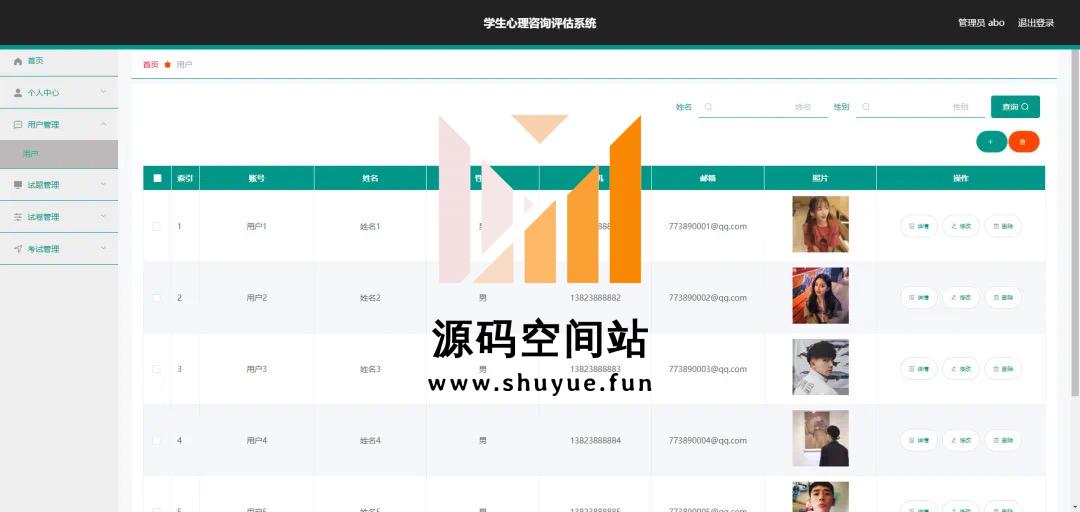1080x512 pixels.
Task: Click the 性别 search input field
Action: coord(920,107)
